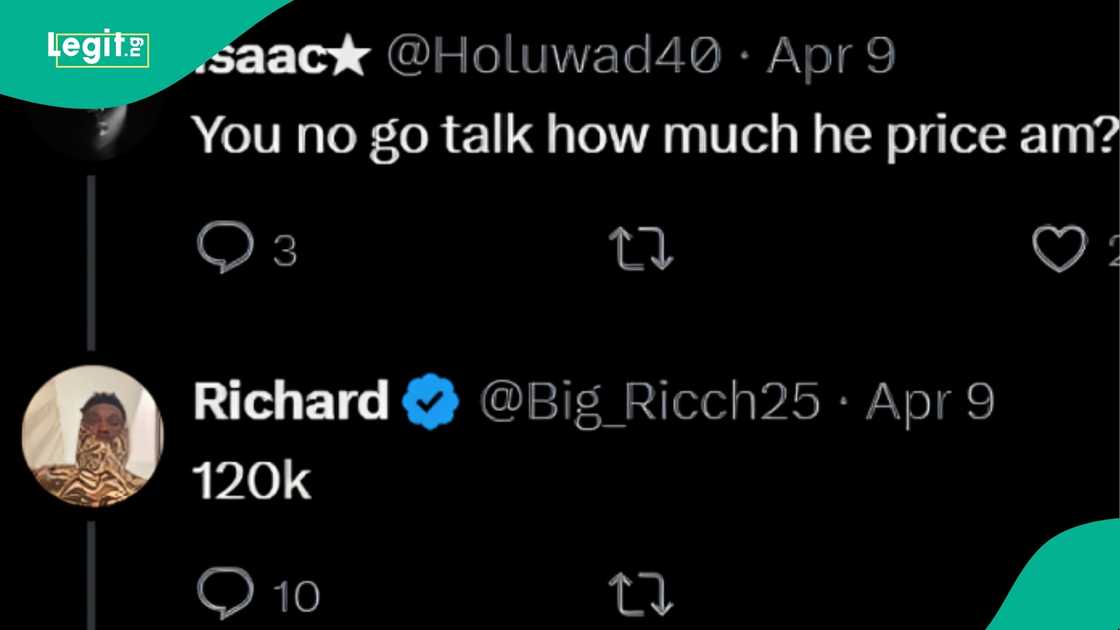Click the reply count of 10
The height and width of the screenshot is (630, 1120).
(x=297, y=597)
